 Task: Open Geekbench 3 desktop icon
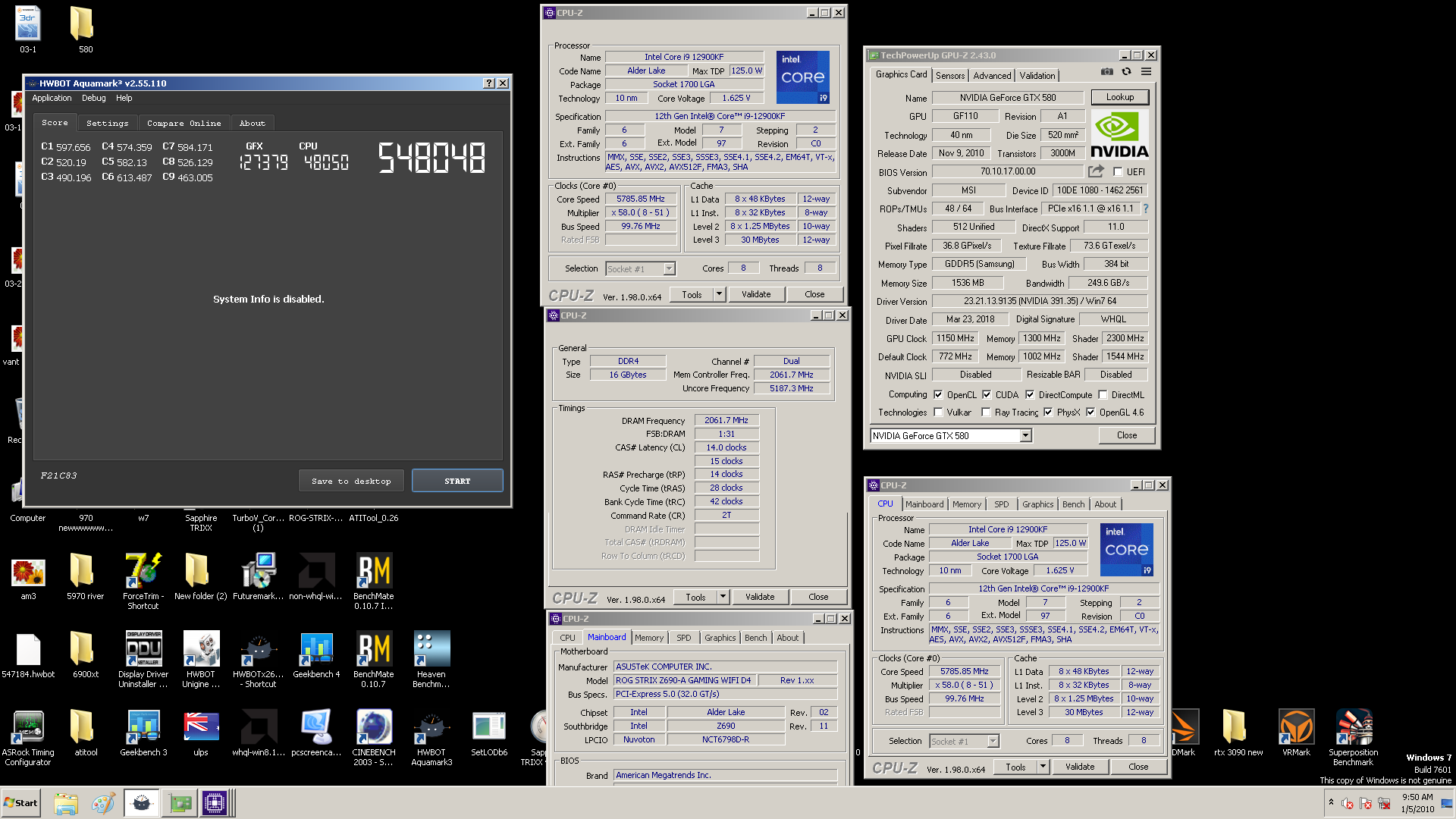point(143,726)
